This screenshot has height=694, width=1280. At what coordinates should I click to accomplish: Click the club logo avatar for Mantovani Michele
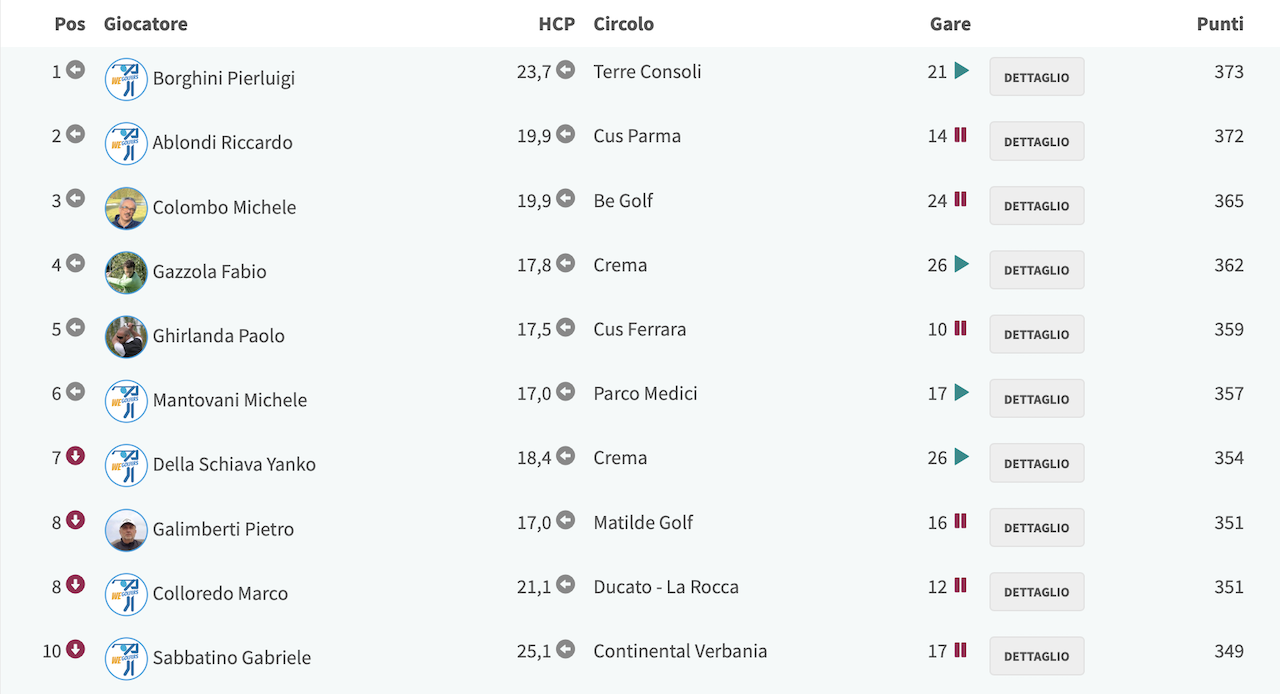tap(126, 401)
